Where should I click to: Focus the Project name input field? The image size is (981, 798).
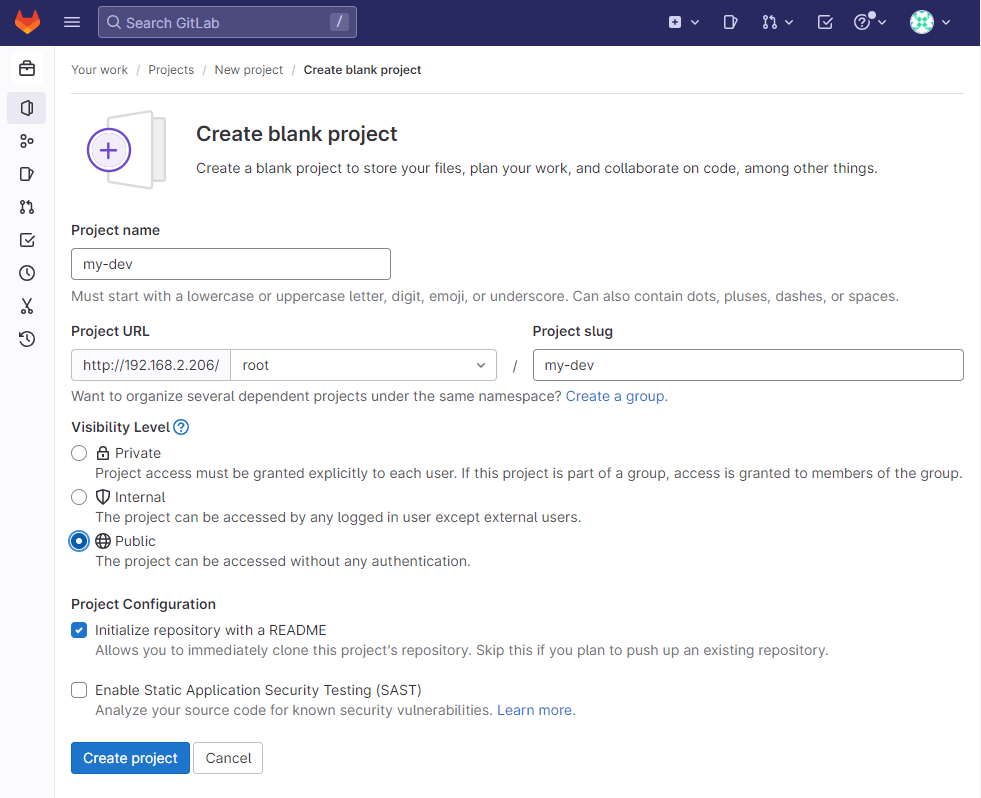[x=231, y=264]
